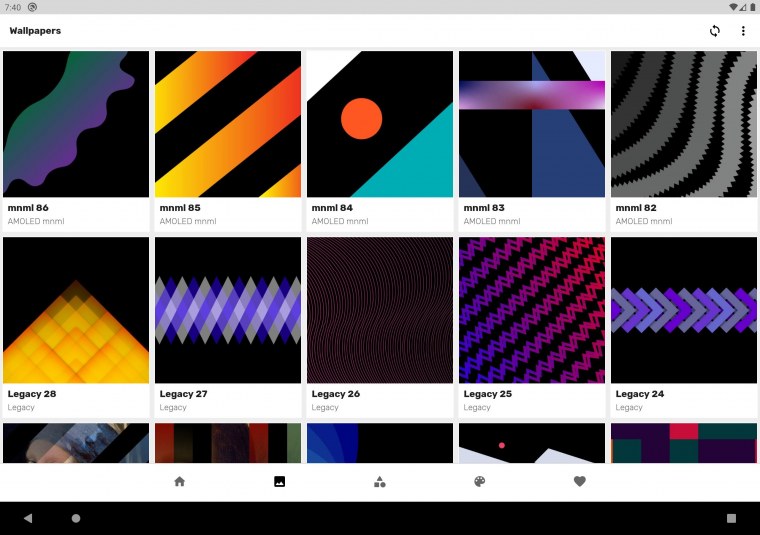Pick the grey wavy mnml 82 wallpaper

pos(684,124)
